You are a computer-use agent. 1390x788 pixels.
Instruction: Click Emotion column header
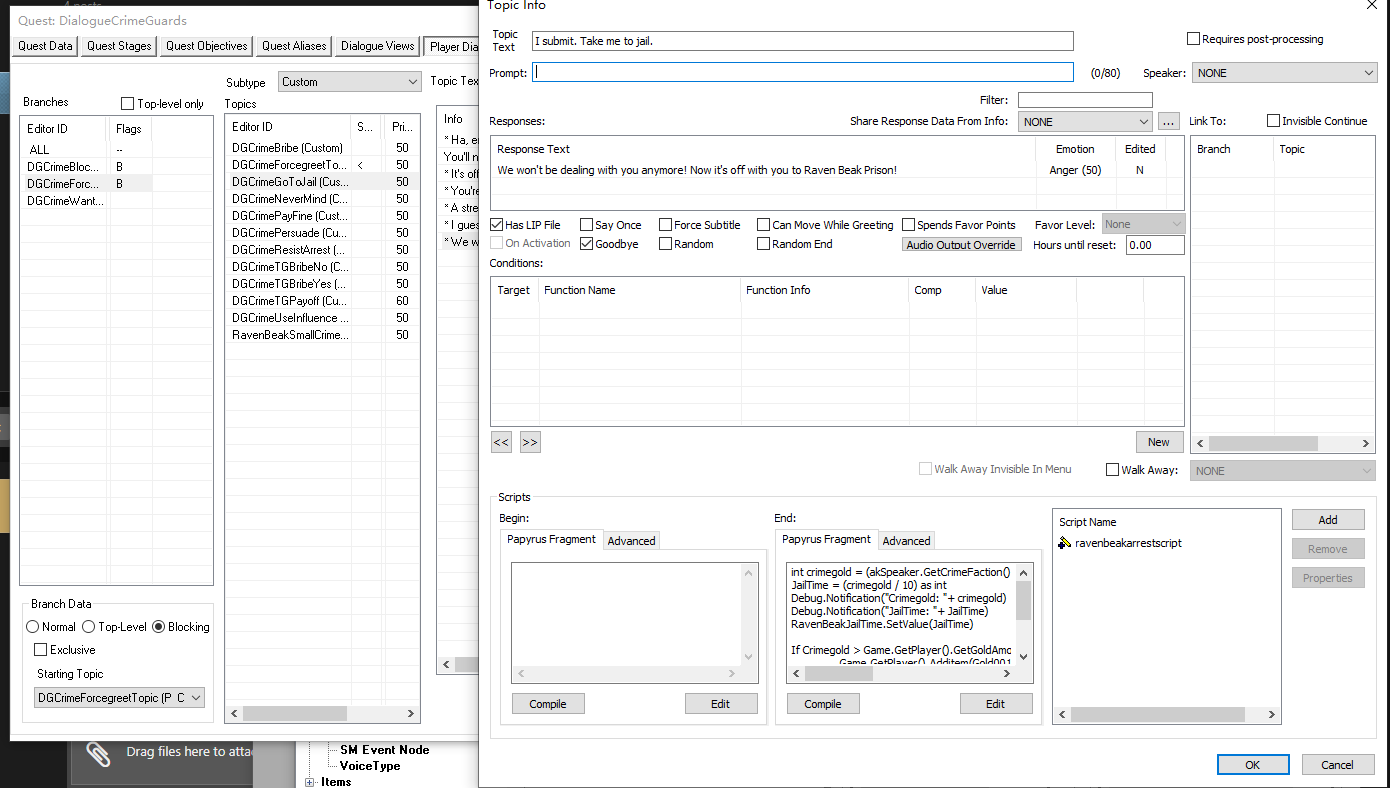click(x=1075, y=149)
